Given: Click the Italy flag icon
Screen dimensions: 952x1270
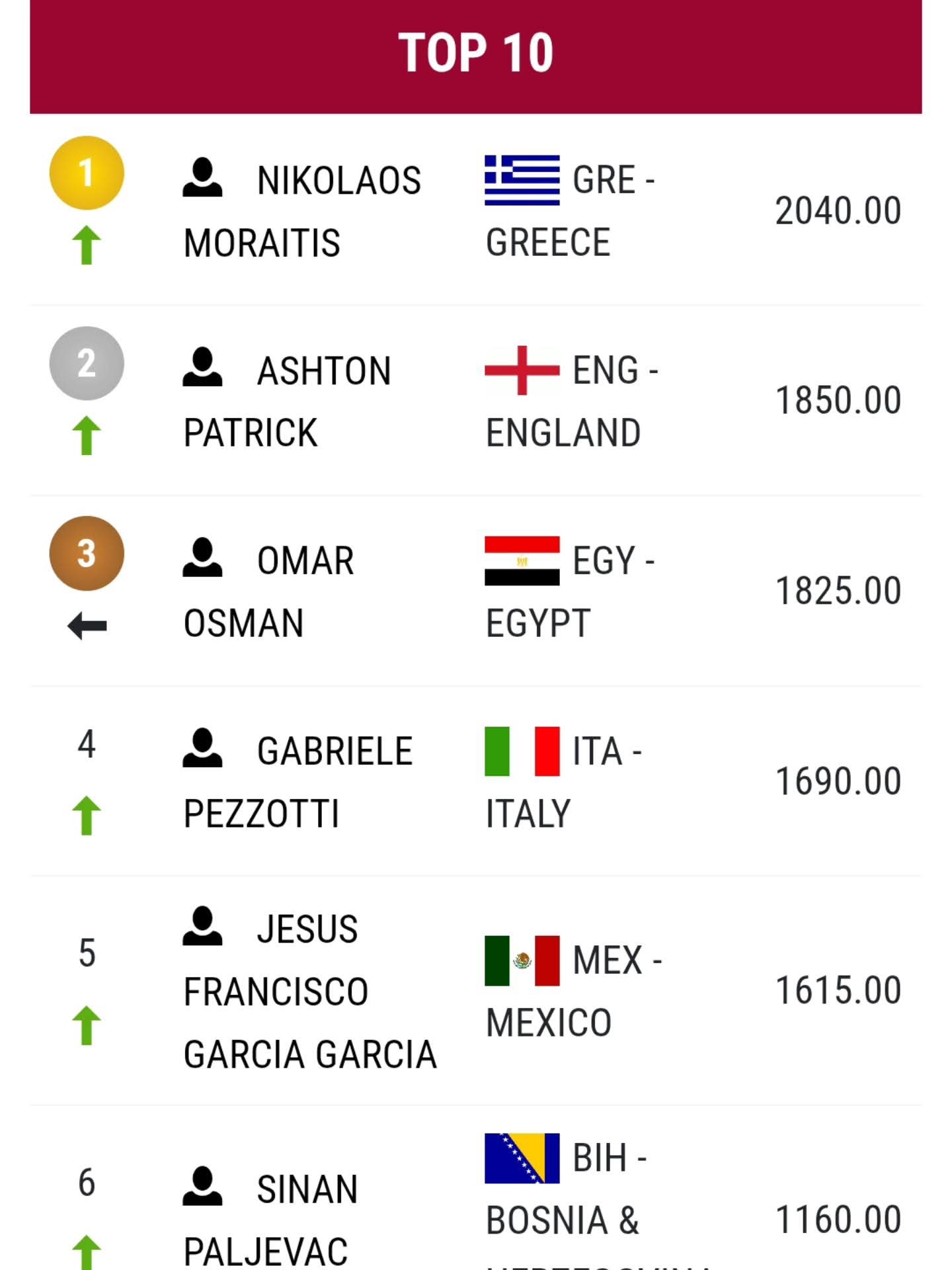Looking at the screenshot, I should click(522, 751).
